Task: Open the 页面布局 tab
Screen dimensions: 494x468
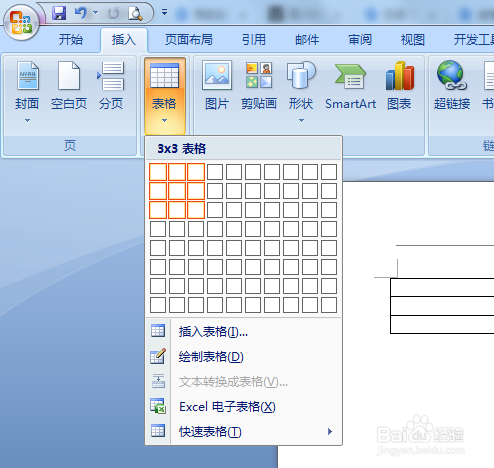Action: [x=189, y=40]
